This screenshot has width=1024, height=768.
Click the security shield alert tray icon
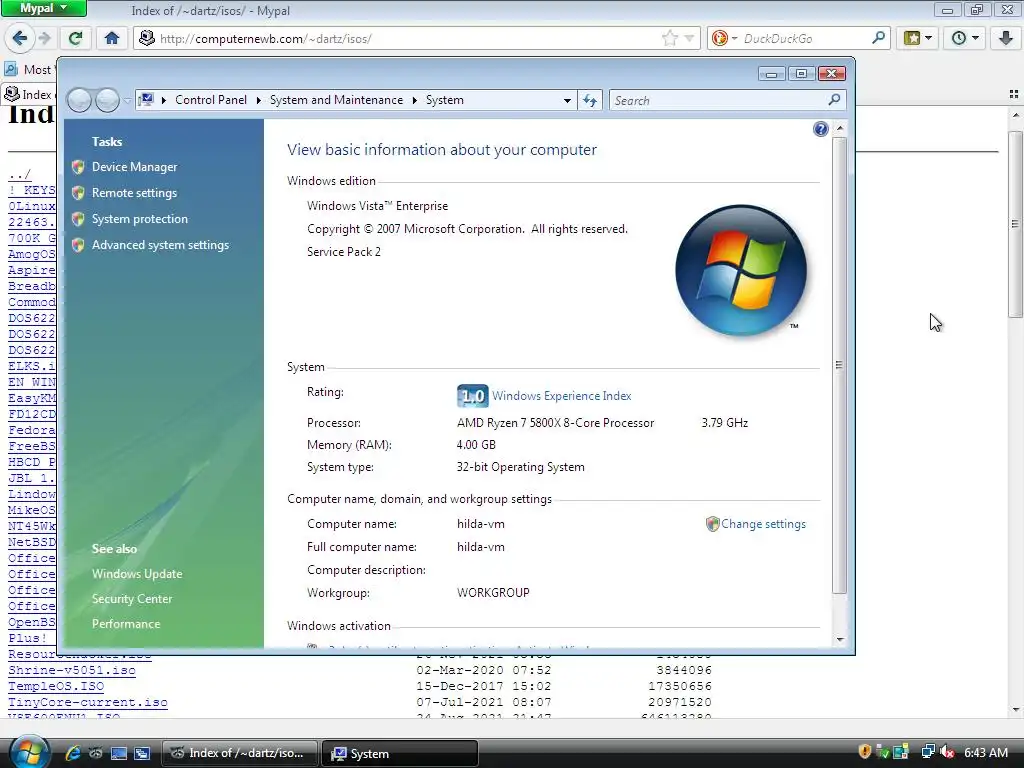coord(865,752)
